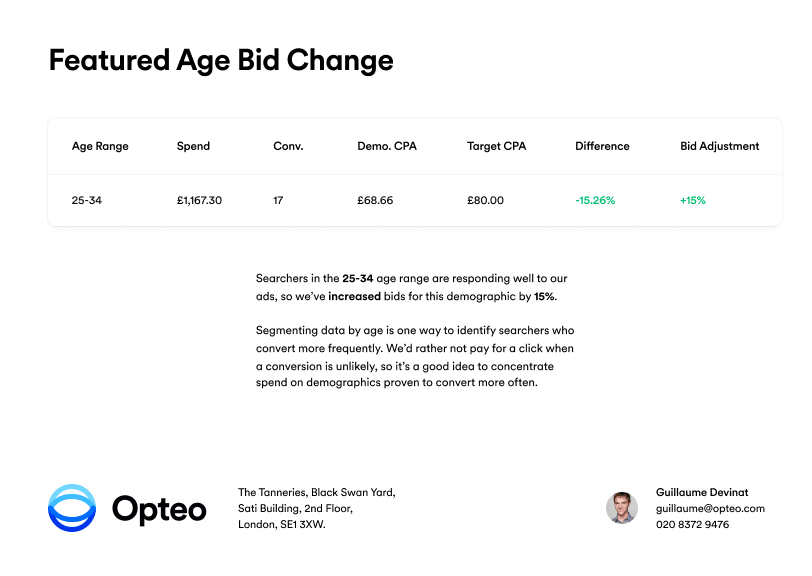Click the £1,167.30 spend value
This screenshot has width=812, height=576.
pos(199,200)
